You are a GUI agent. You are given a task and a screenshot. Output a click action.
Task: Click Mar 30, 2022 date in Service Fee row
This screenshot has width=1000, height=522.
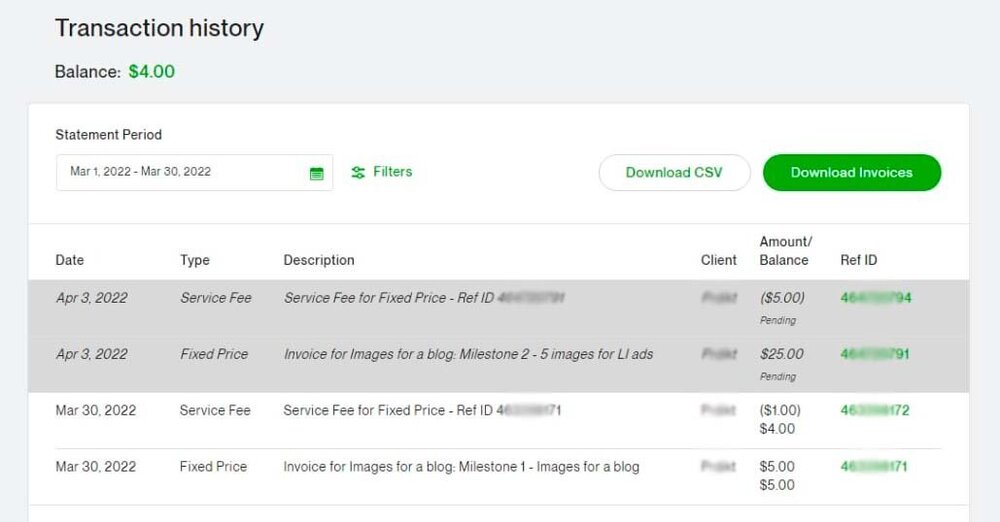pos(96,410)
